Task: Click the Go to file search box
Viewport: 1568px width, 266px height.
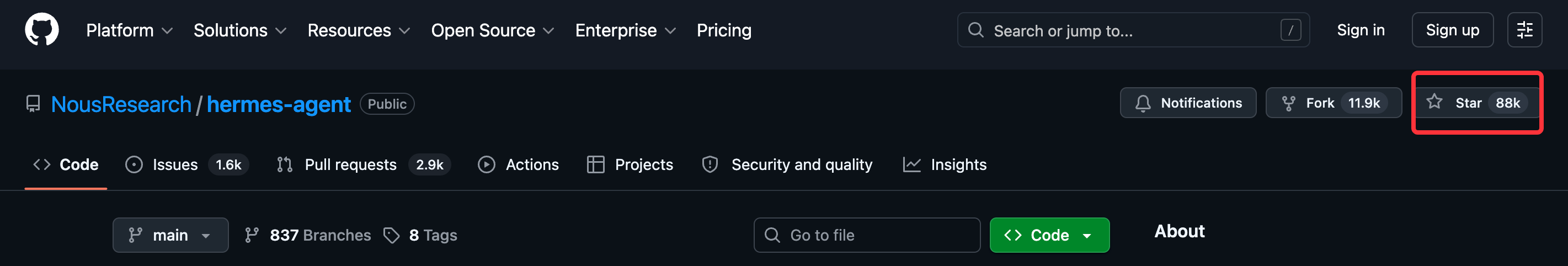Action: coord(866,235)
